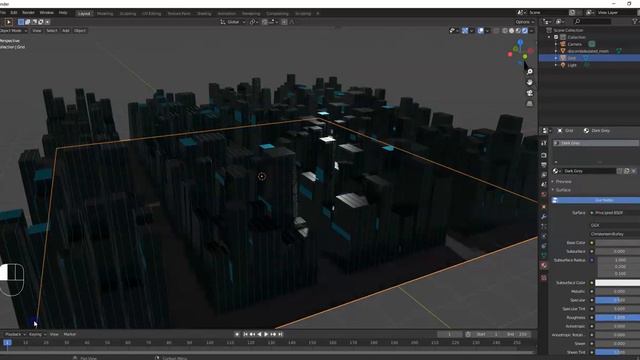Toggle Collection exclude checkbox in outliner
The image size is (640, 360).
click(556, 37)
